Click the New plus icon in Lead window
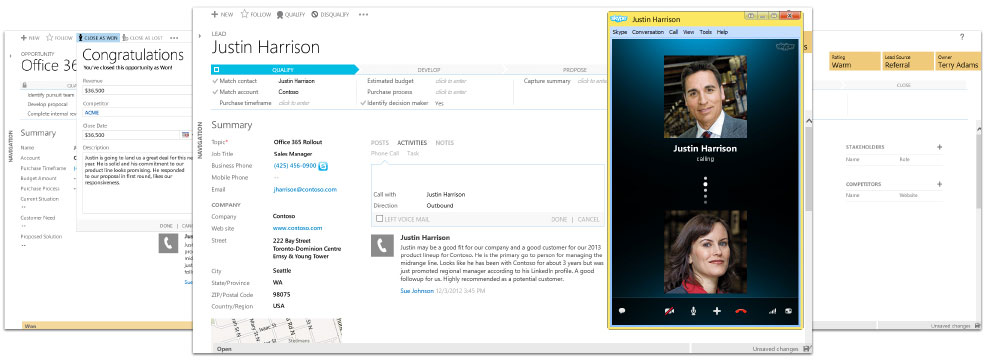This screenshot has height=360, width=986. coord(214,14)
